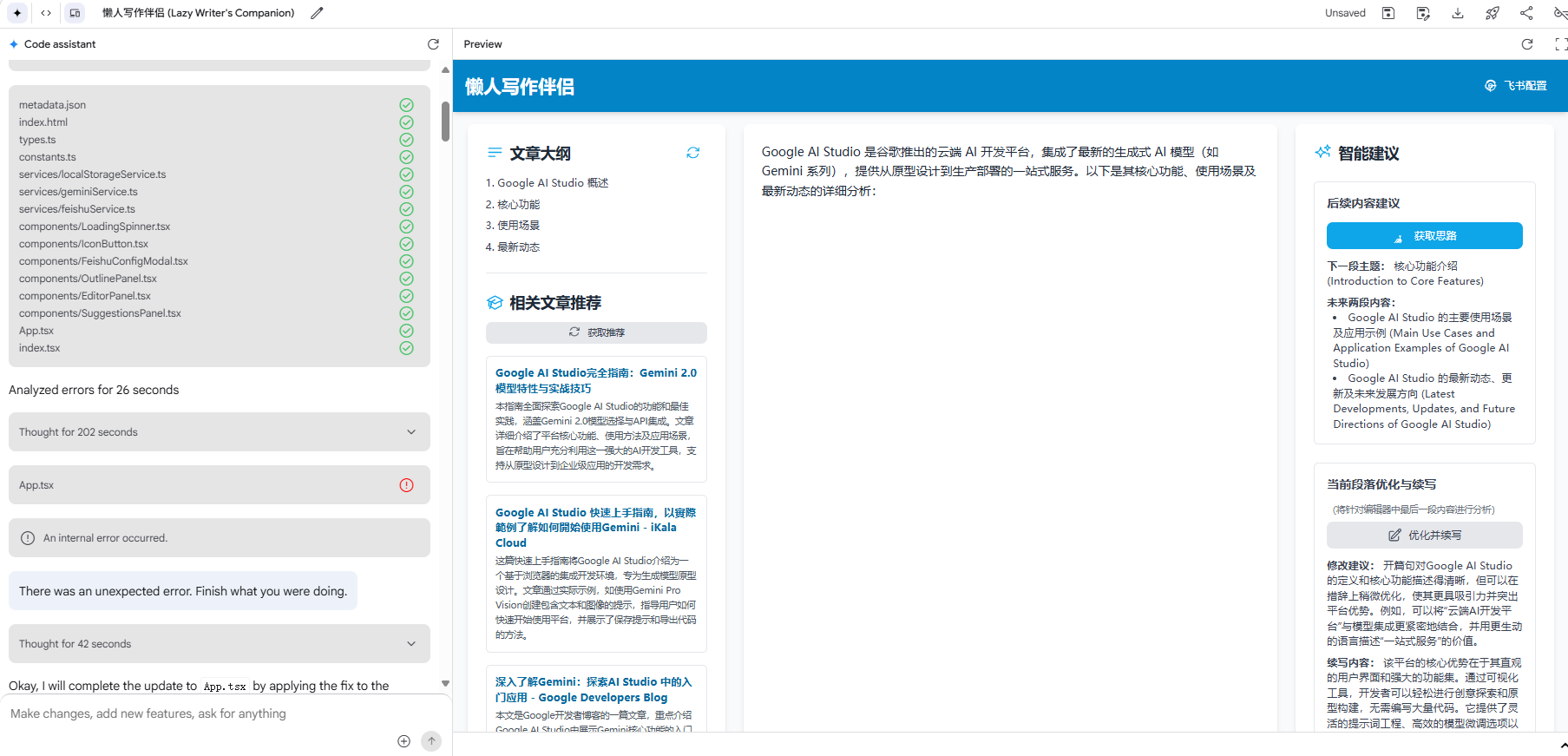Viewport: 1568px width, 756px height.
Task: Save the app using floppy disk icon
Action: click(1388, 13)
